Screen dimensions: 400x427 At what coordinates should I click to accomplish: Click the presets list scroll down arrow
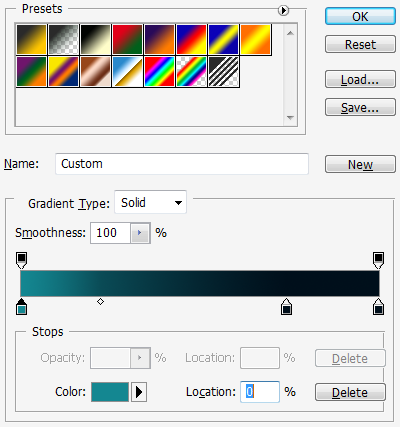click(x=290, y=118)
